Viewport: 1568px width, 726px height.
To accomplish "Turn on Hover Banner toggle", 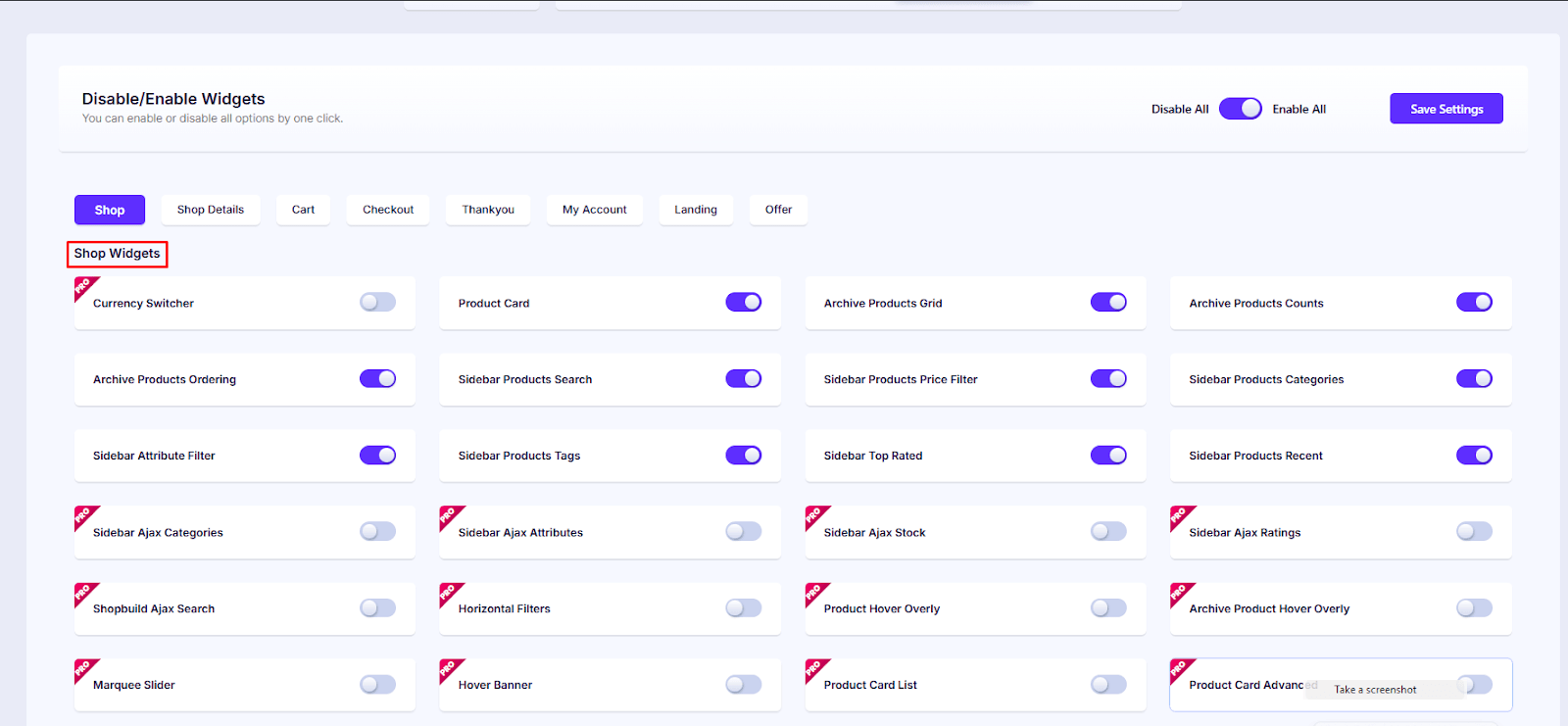I will [743, 684].
